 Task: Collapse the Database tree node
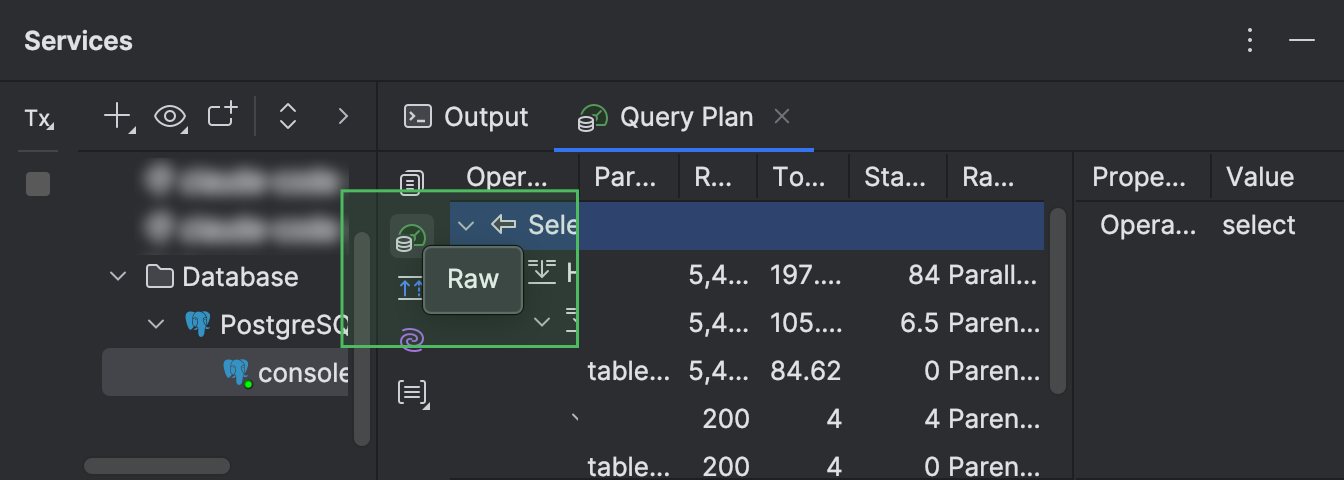click(120, 276)
